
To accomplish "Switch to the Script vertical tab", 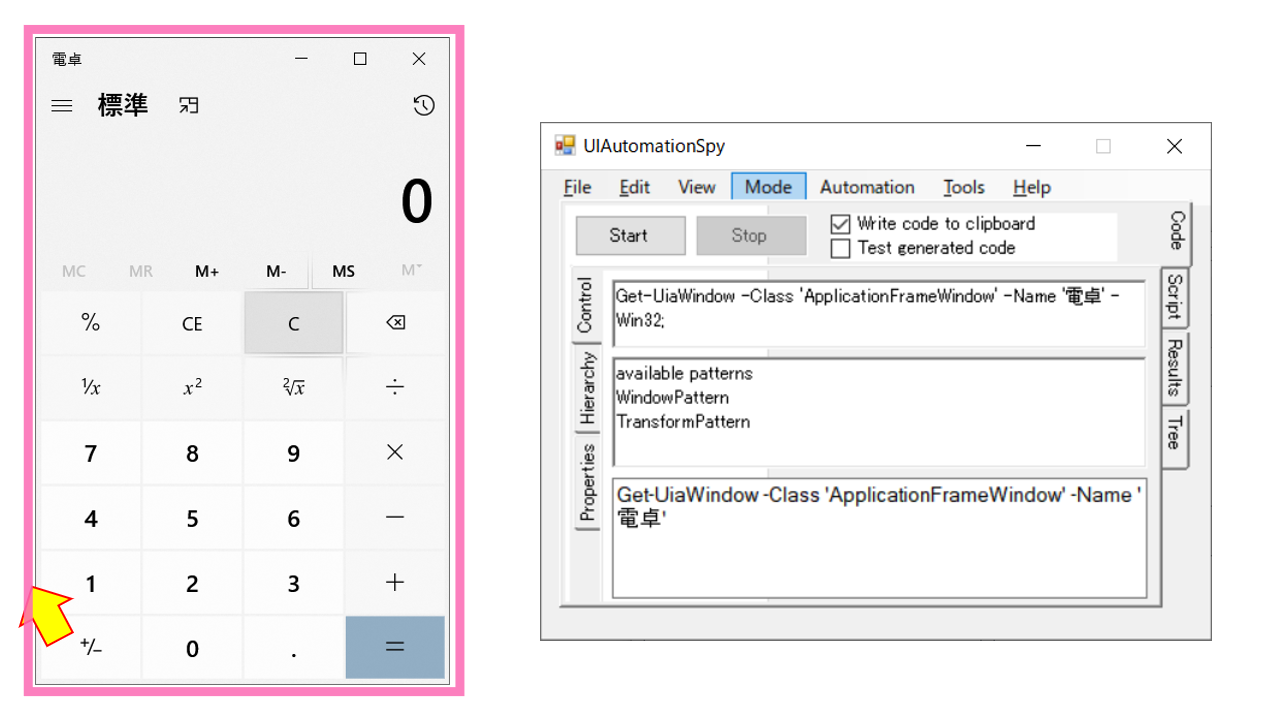I will 1174,297.
